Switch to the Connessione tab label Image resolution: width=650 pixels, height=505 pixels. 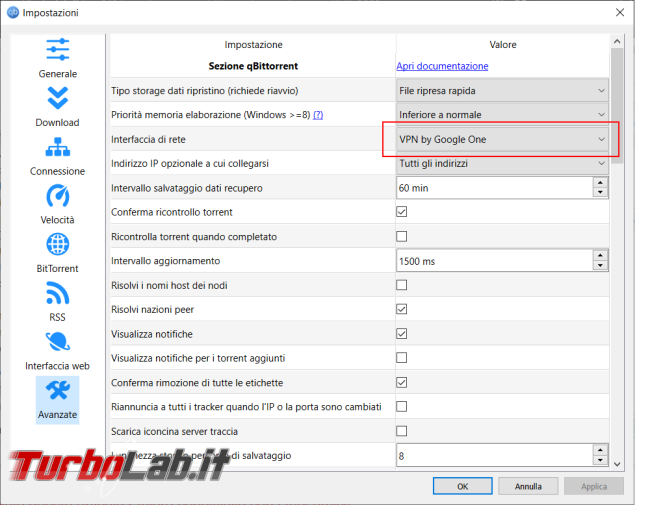click(x=57, y=171)
